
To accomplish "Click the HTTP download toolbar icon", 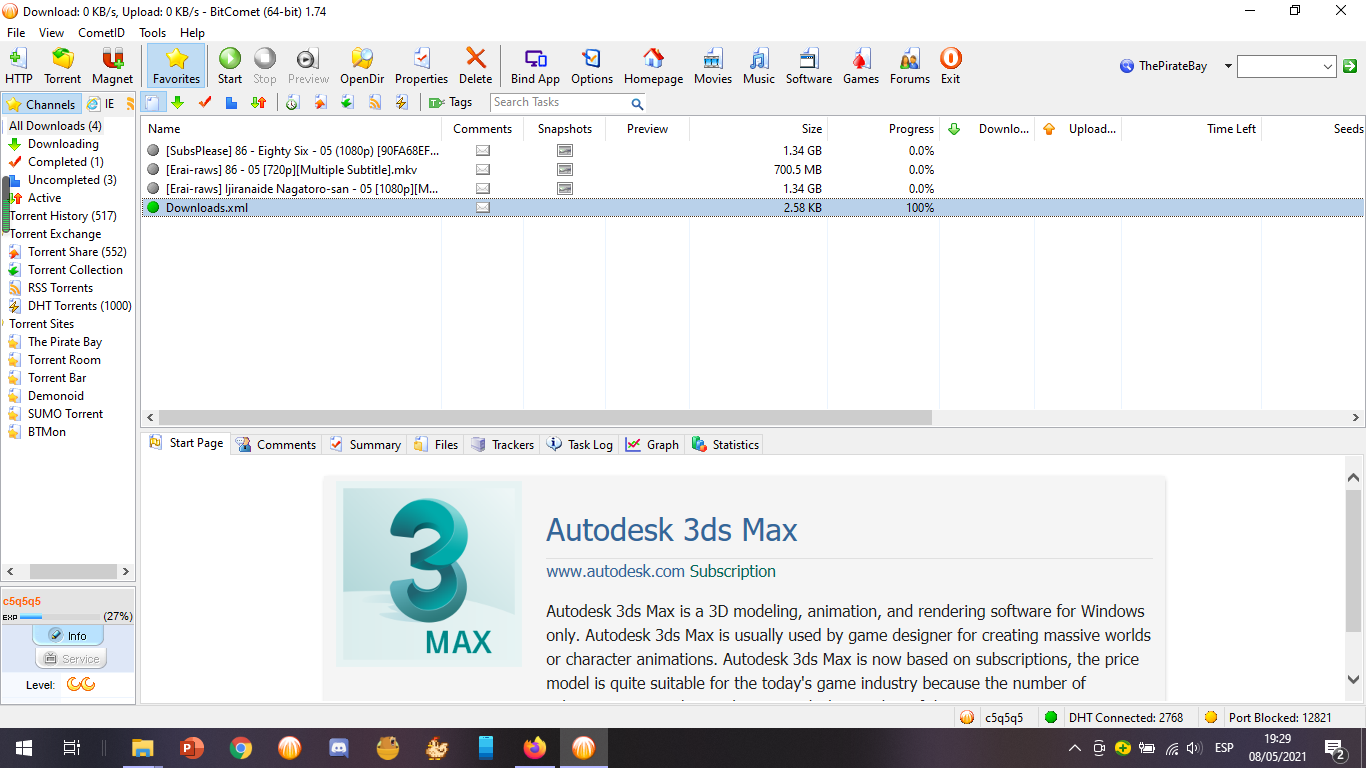I will 18,66.
